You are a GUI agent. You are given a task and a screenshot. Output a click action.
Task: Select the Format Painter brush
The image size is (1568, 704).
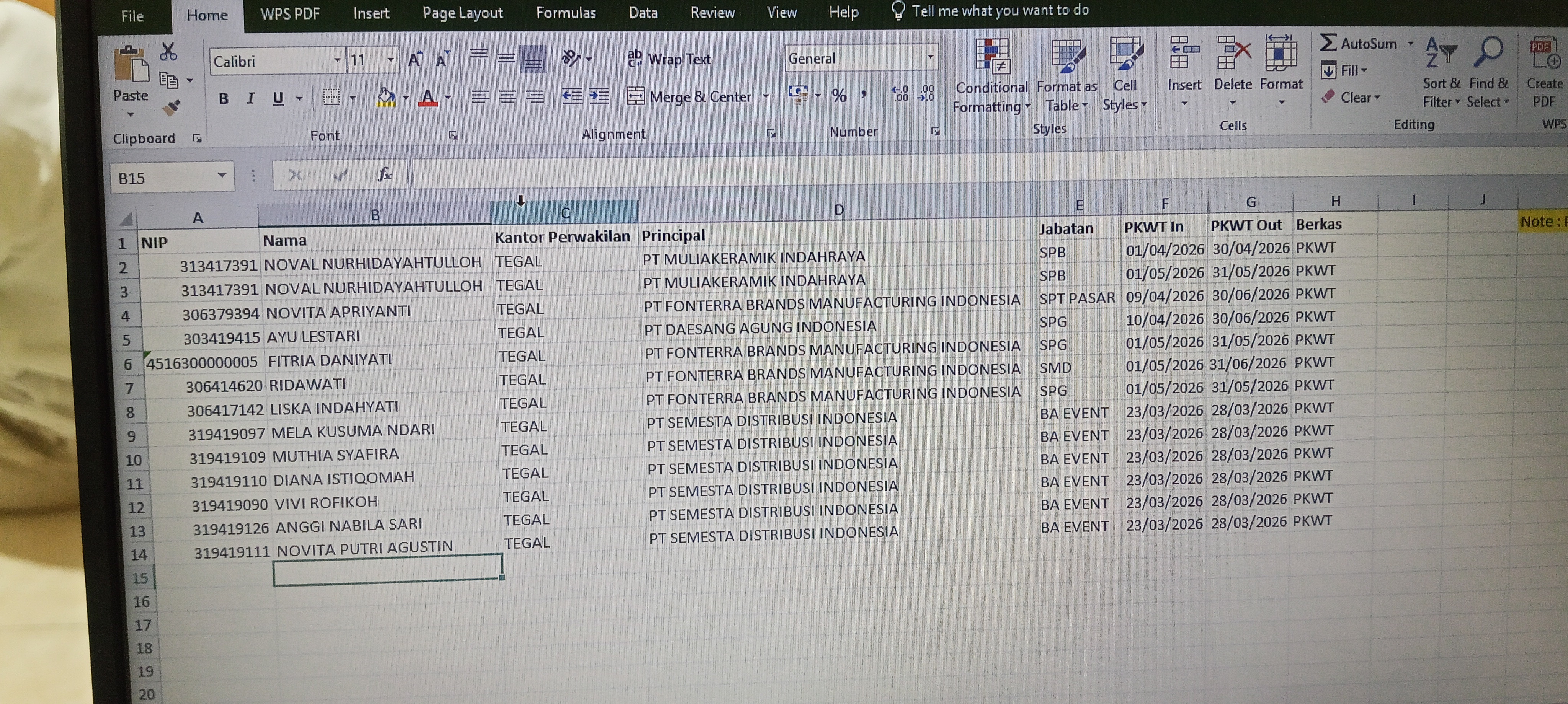point(171,108)
